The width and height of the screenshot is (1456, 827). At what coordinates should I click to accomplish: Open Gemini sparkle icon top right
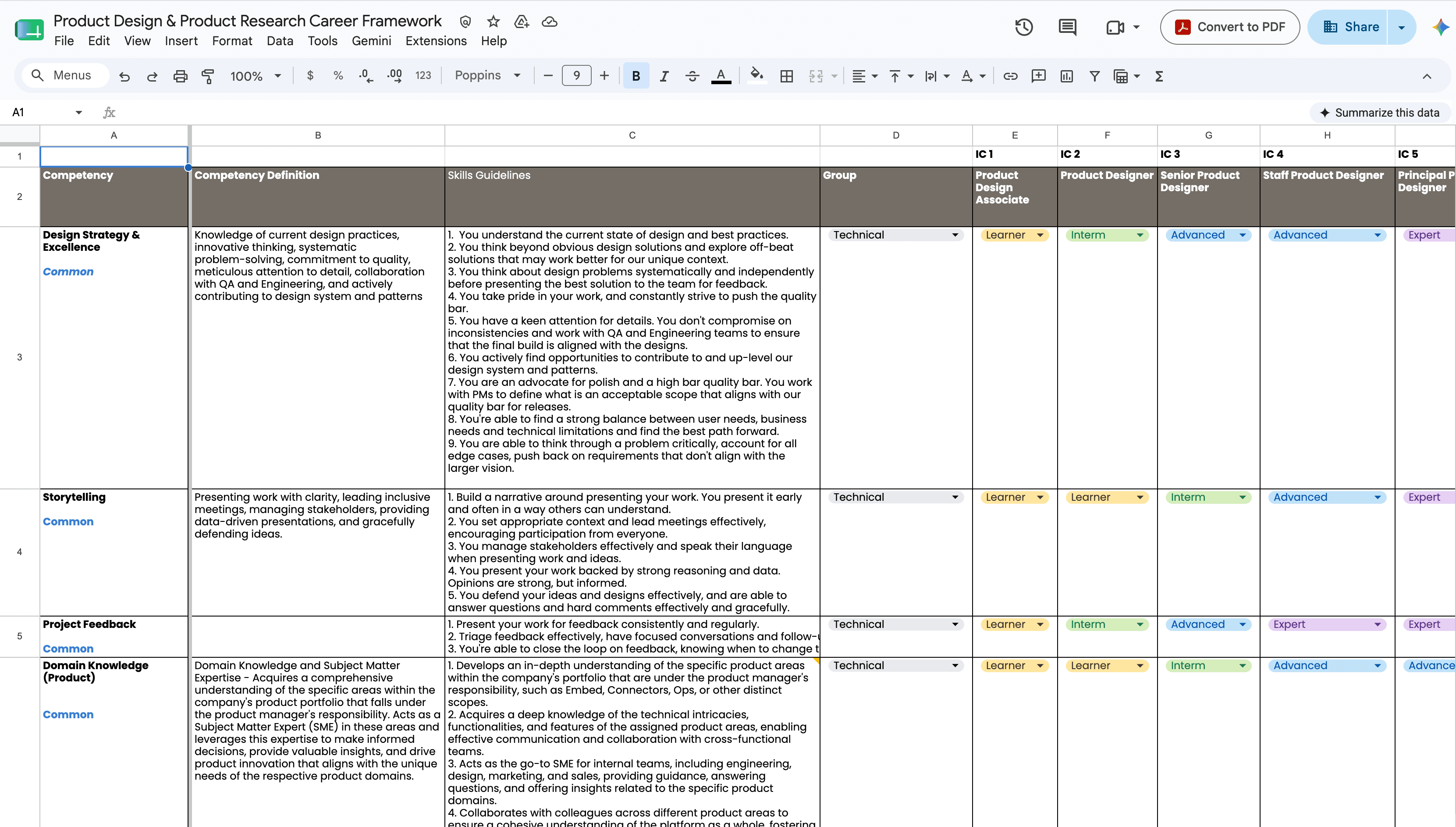1441,27
